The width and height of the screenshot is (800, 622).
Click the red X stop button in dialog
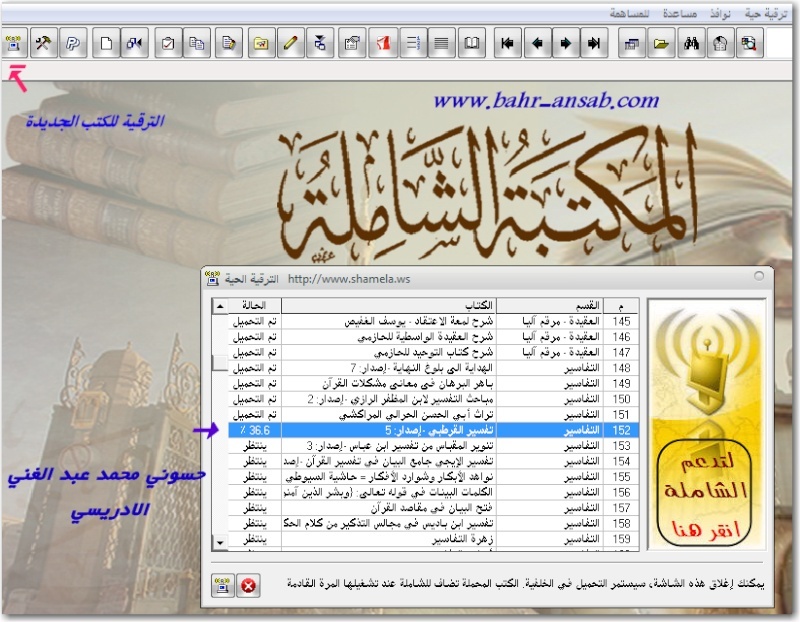[248, 585]
